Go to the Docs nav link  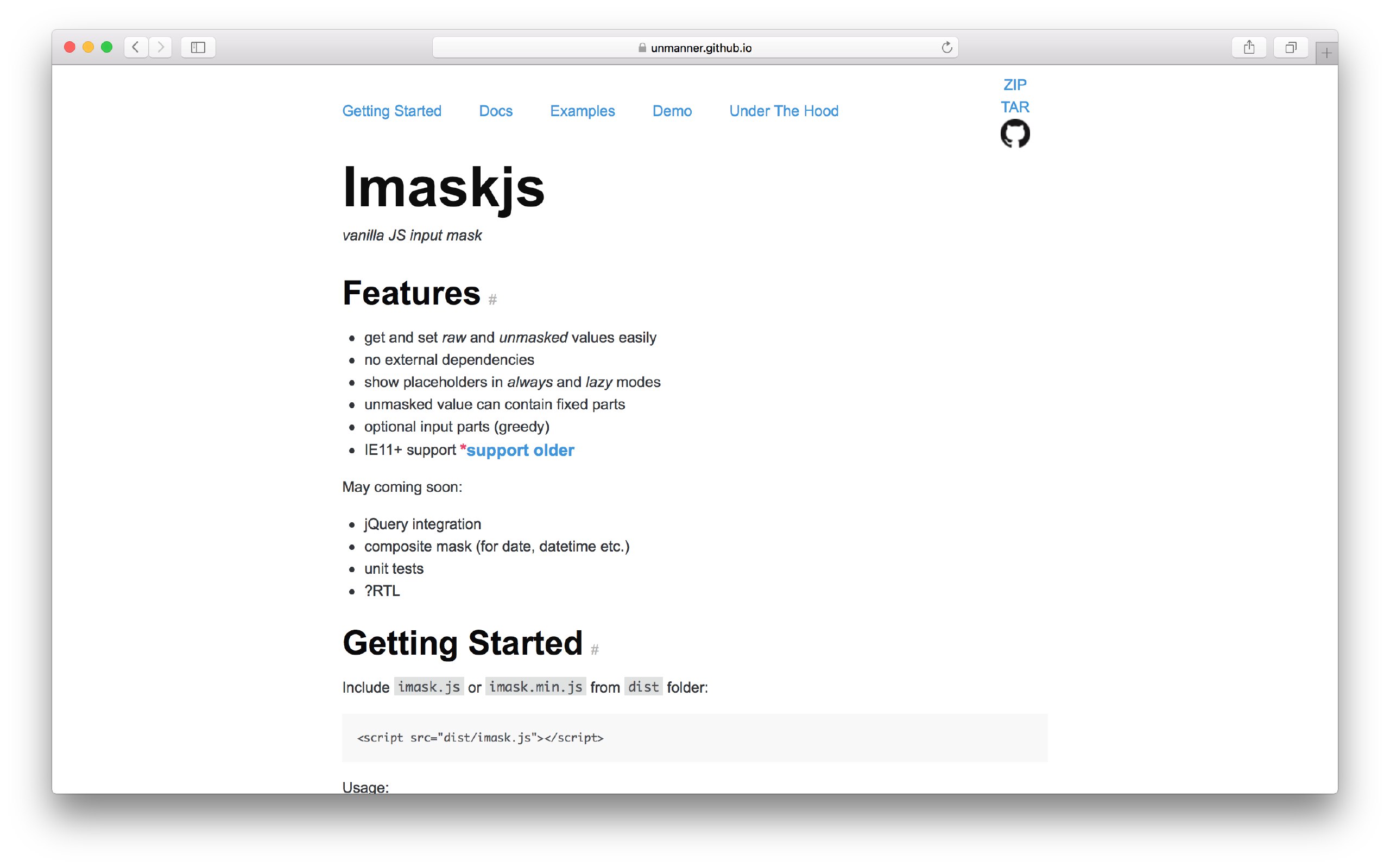click(x=496, y=111)
